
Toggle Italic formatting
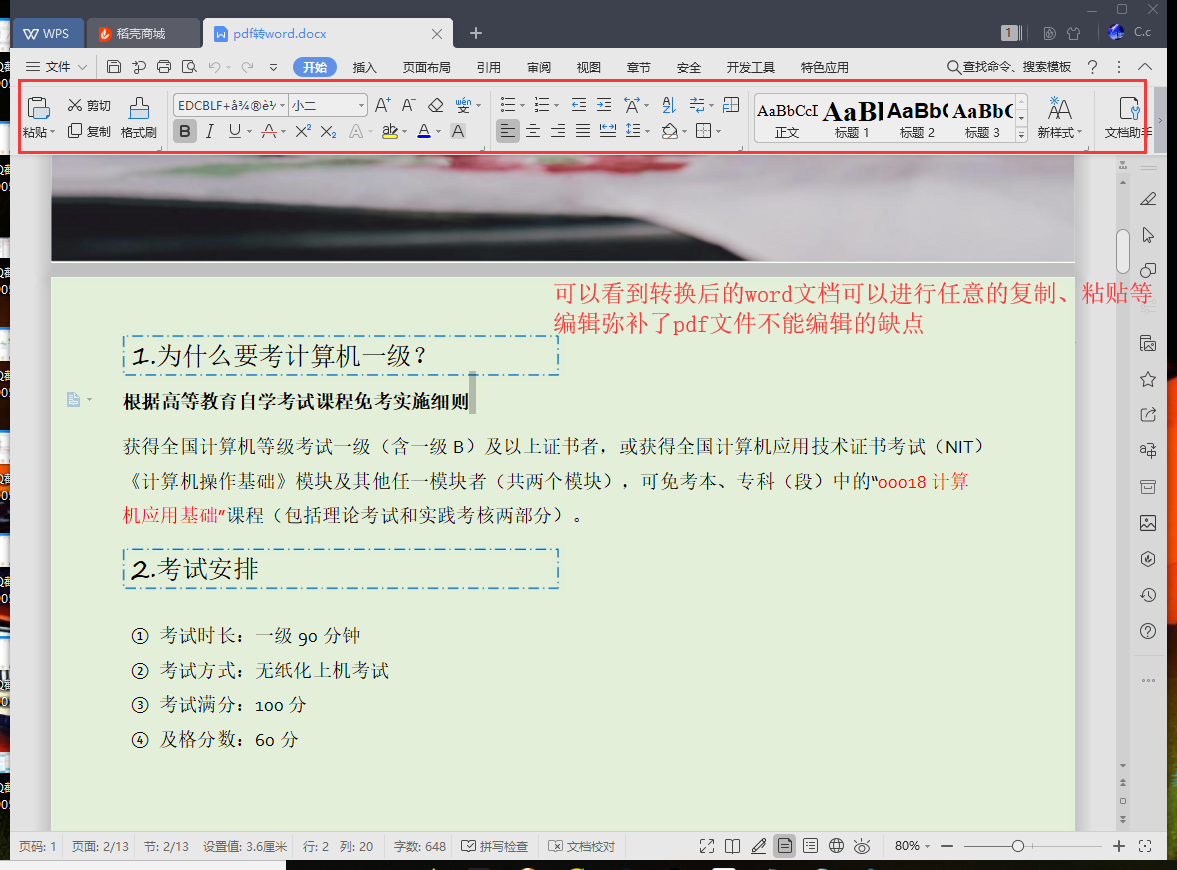tap(210, 131)
